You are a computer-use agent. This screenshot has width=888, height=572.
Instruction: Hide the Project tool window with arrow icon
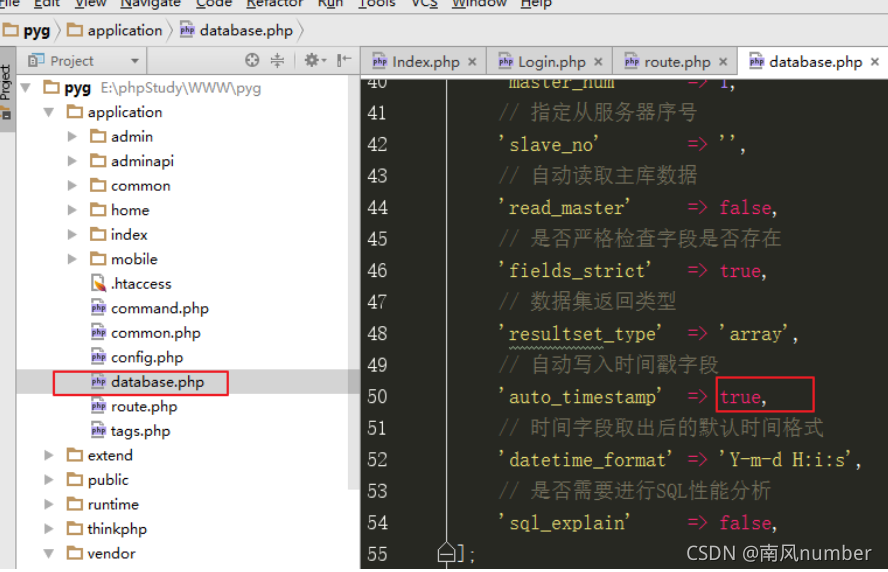tap(344, 60)
